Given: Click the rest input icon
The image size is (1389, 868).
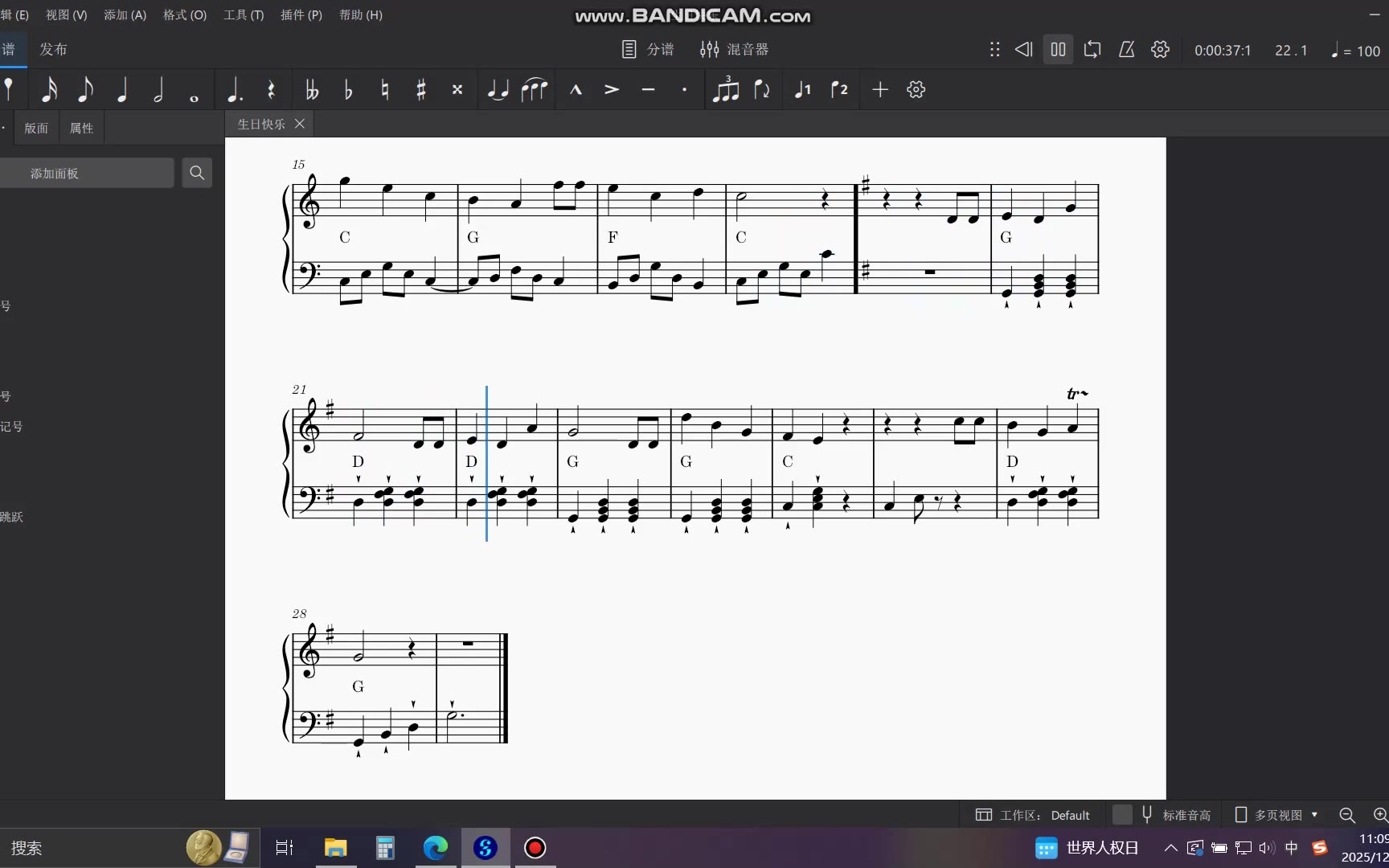Looking at the screenshot, I should [x=271, y=90].
